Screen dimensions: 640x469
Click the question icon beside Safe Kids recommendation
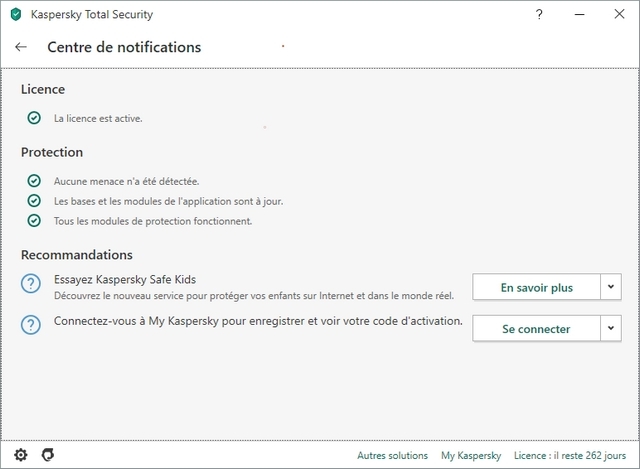31,285
